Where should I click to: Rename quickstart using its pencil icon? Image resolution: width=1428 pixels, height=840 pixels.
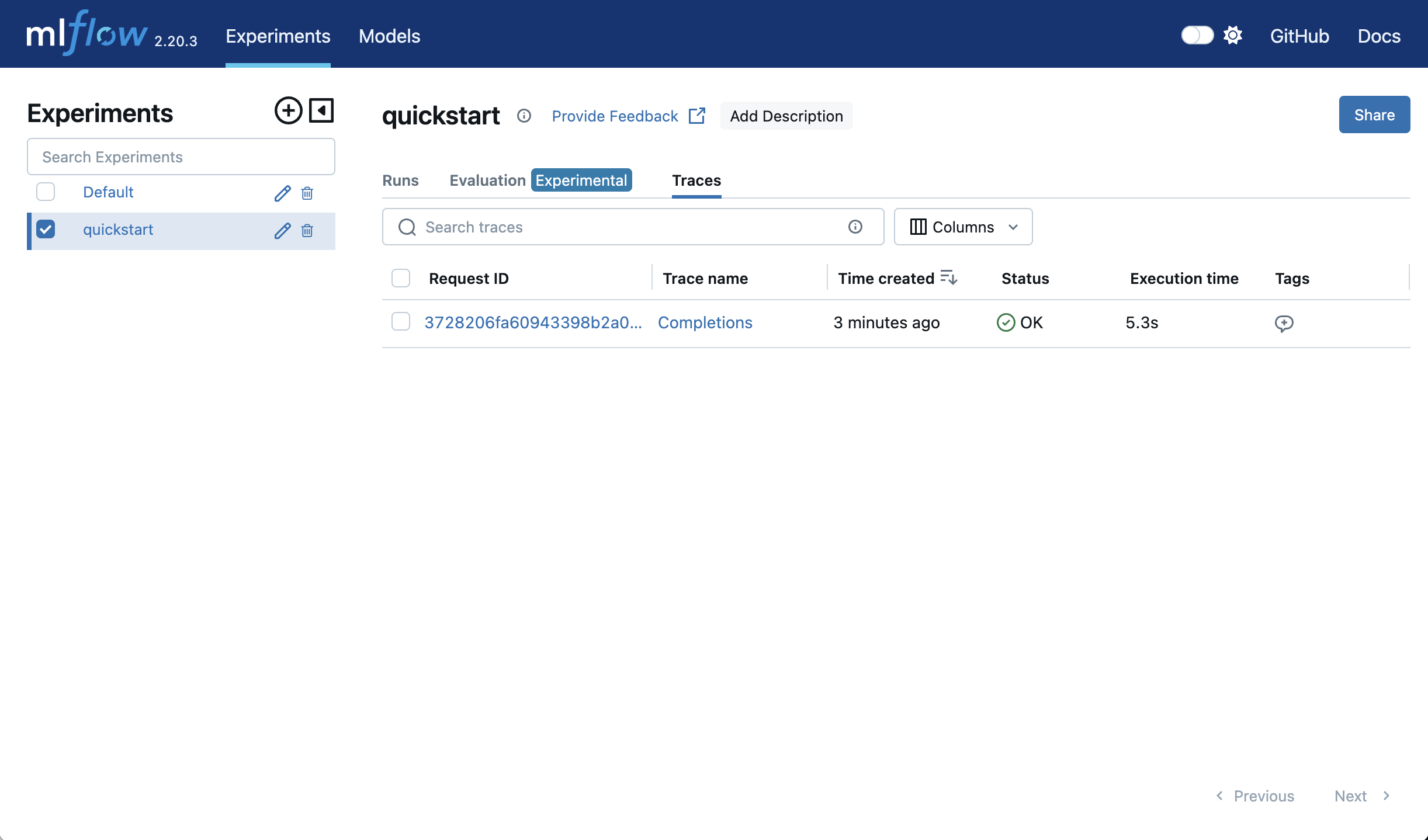point(282,231)
